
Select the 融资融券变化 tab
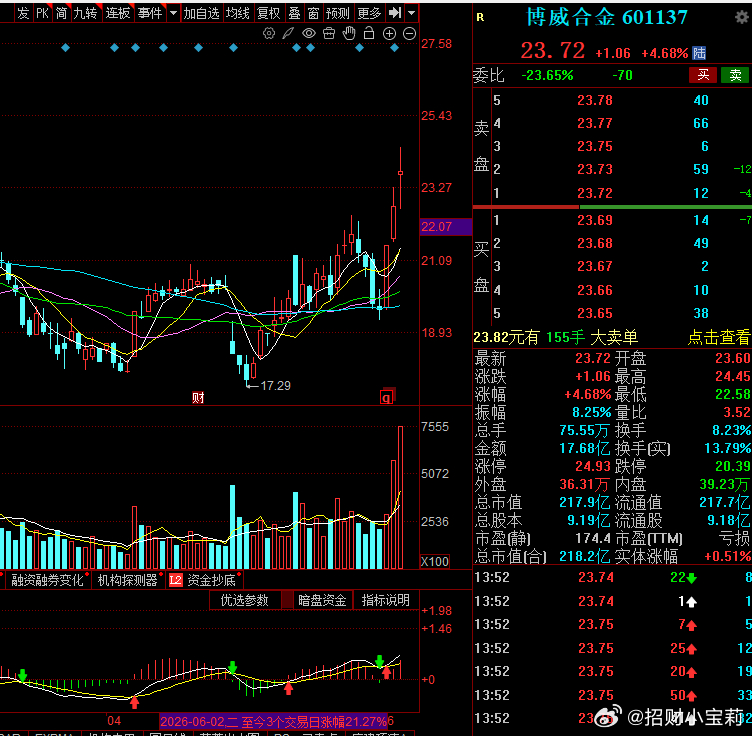click(47, 580)
